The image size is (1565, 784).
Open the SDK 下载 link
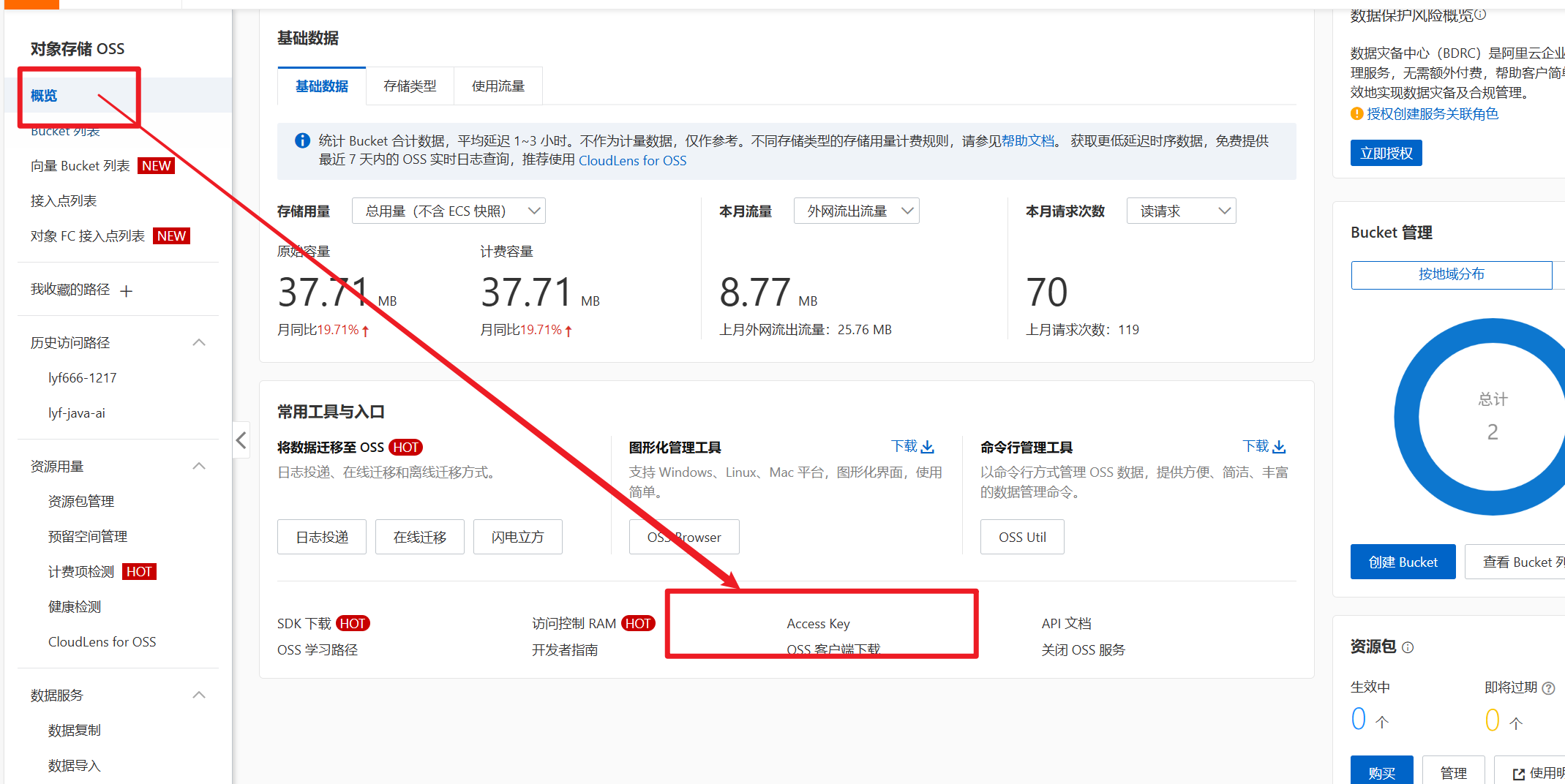tap(304, 623)
